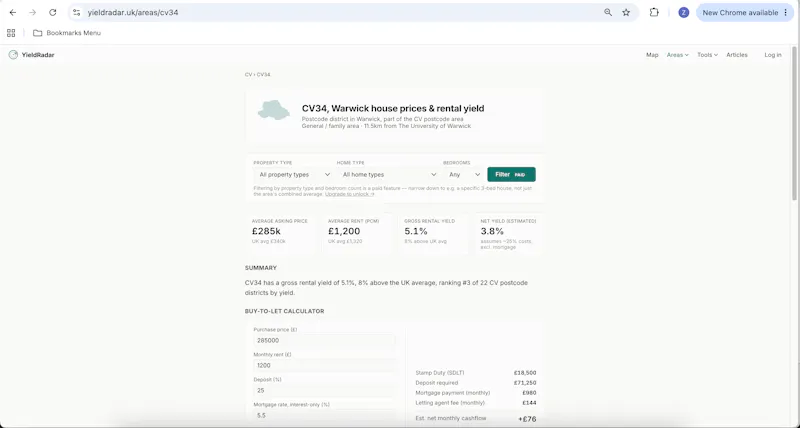Open the Bookmarks Menu folder
The height and width of the screenshot is (428, 800).
point(67,33)
